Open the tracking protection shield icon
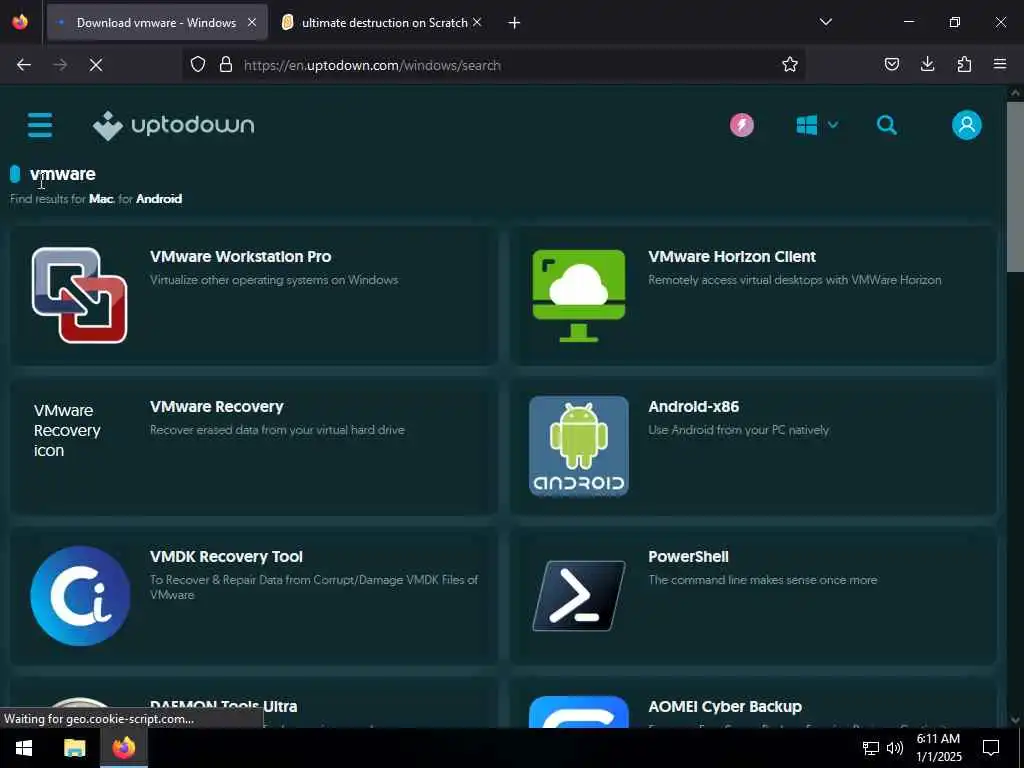This screenshot has height=768, width=1024. pos(198,65)
